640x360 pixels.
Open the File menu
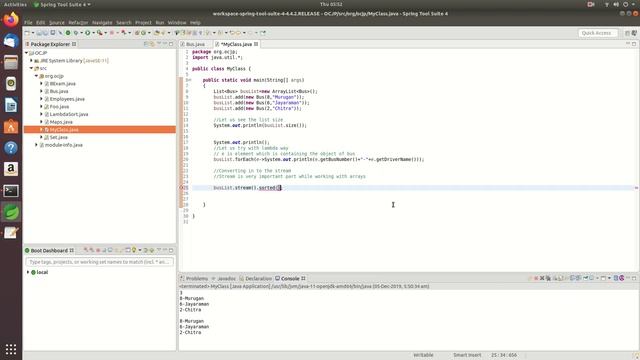click(x=28, y=22)
